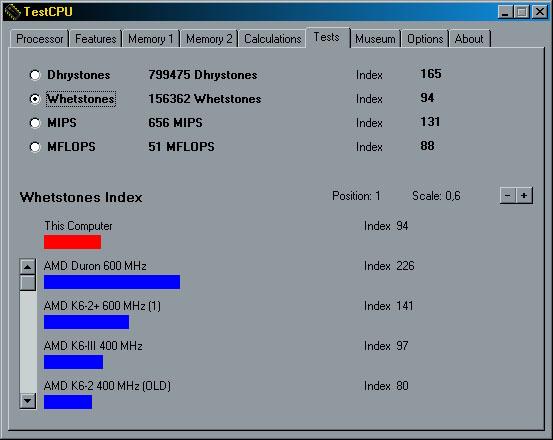Image resolution: width=553 pixels, height=440 pixels.
Task: Click the TestCPU chip icon in title bar
Action: point(13,12)
